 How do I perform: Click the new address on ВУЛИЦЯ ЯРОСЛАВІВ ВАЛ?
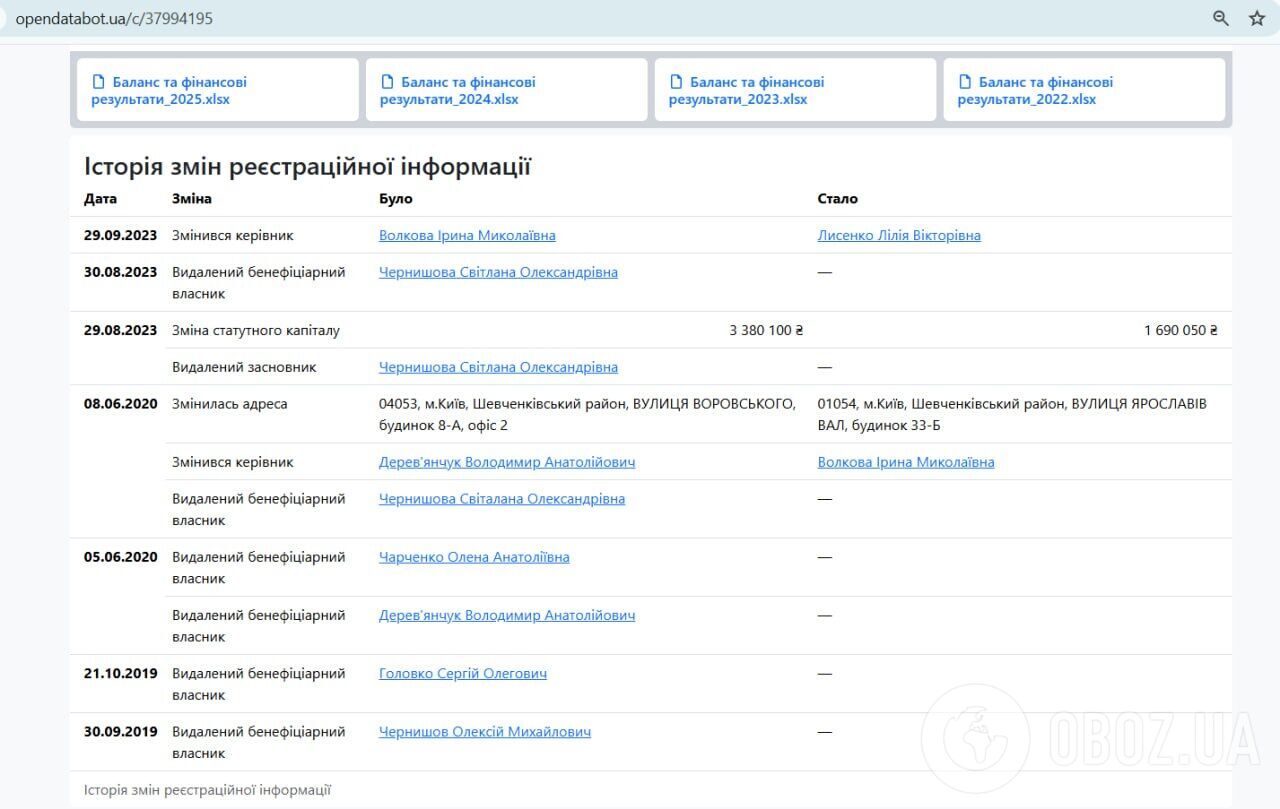pyautogui.click(x=1012, y=415)
